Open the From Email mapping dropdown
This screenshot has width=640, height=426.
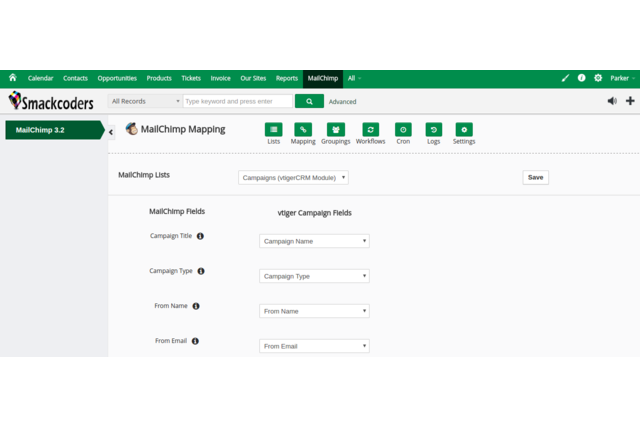pyautogui.click(x=314, y=346)
